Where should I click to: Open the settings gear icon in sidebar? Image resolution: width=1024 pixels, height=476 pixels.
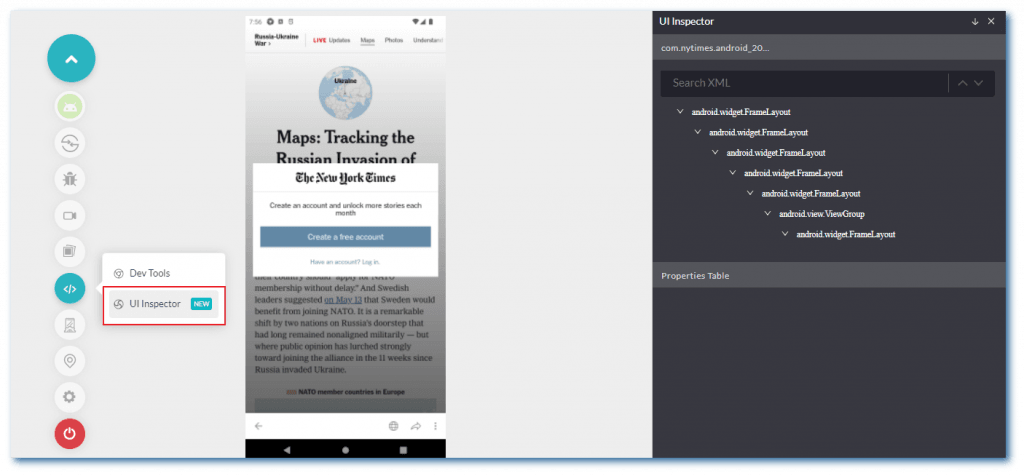pyautogui.click(x=70, y=397)
